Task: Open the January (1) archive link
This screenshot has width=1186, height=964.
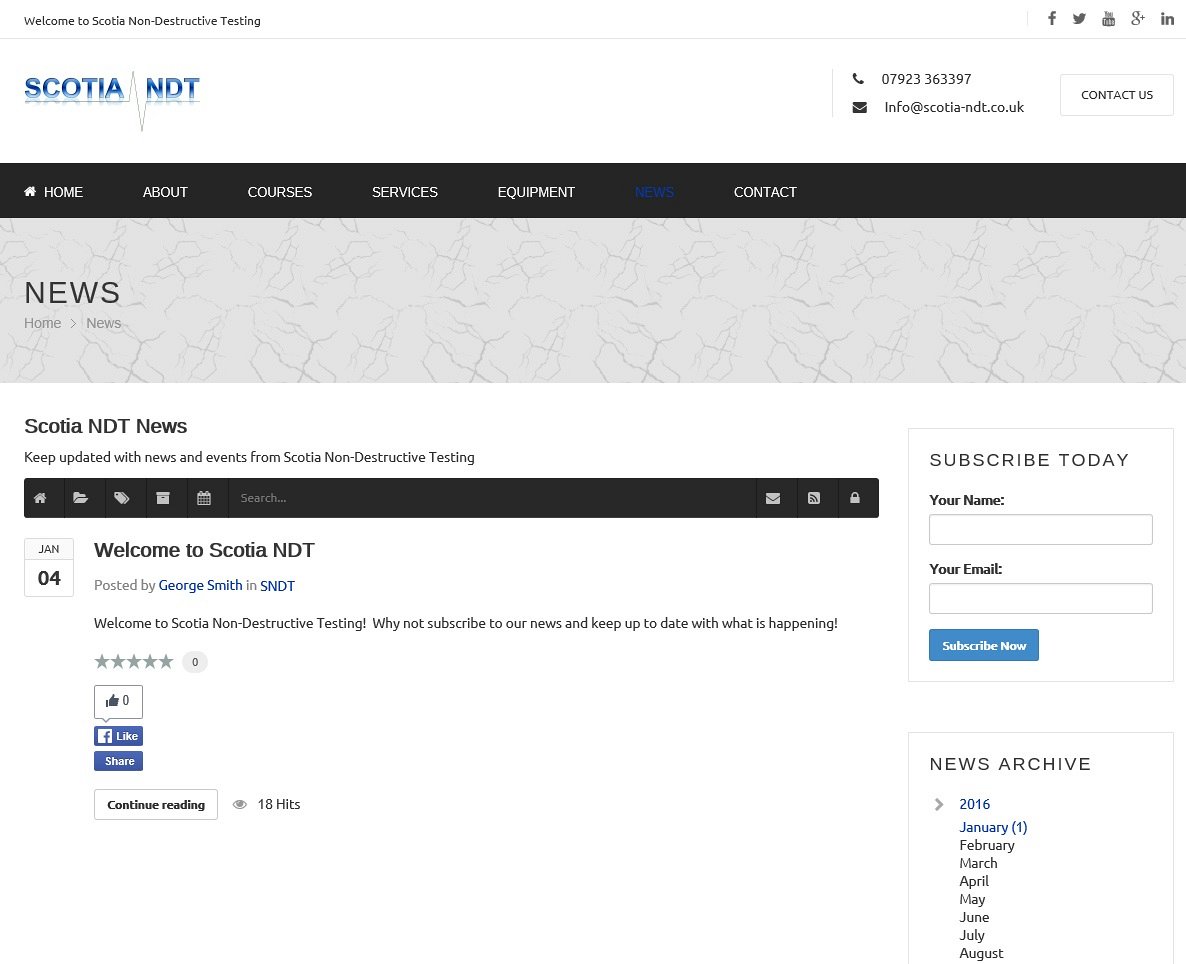Action: [993, 827]
